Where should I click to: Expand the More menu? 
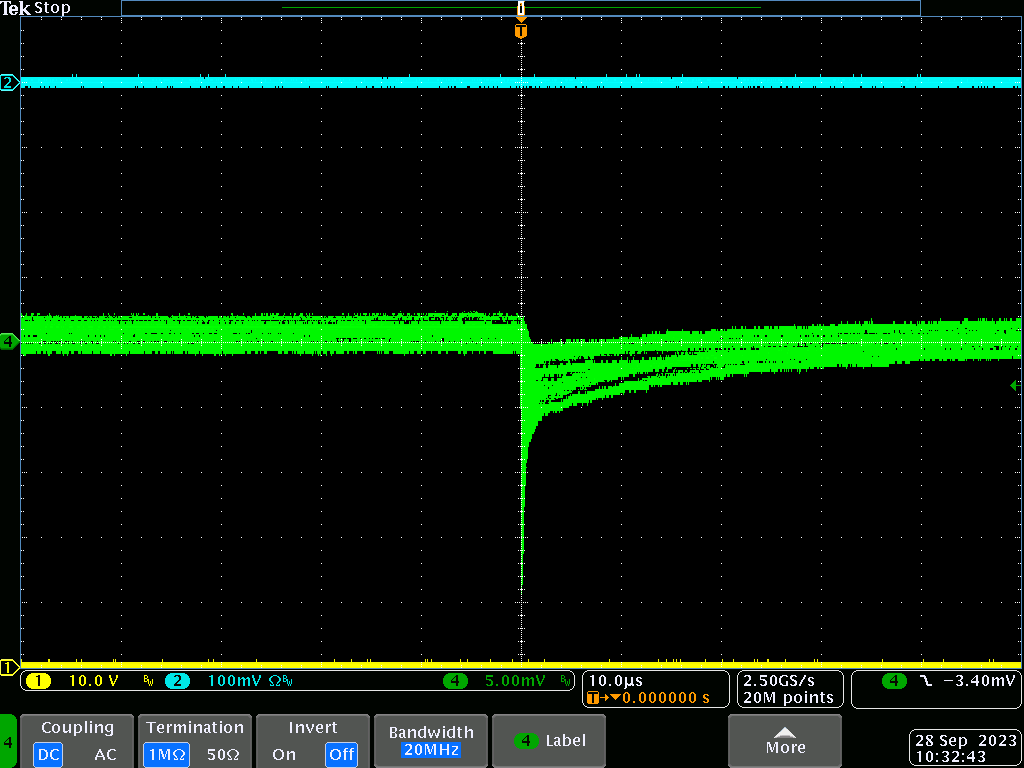coord(785,741)
